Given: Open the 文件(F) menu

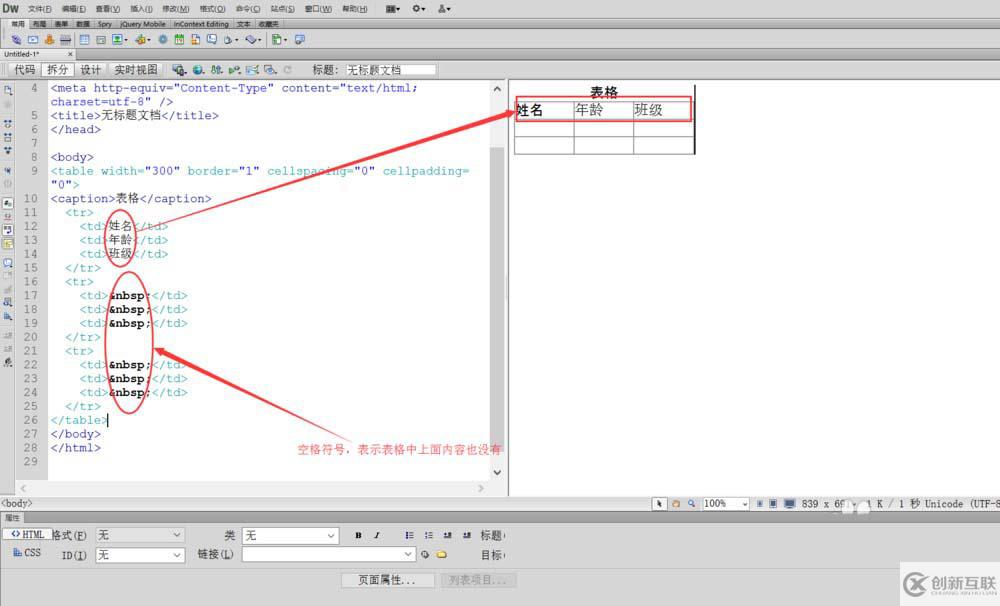Looking at the screenshot, I should [40, 9].
